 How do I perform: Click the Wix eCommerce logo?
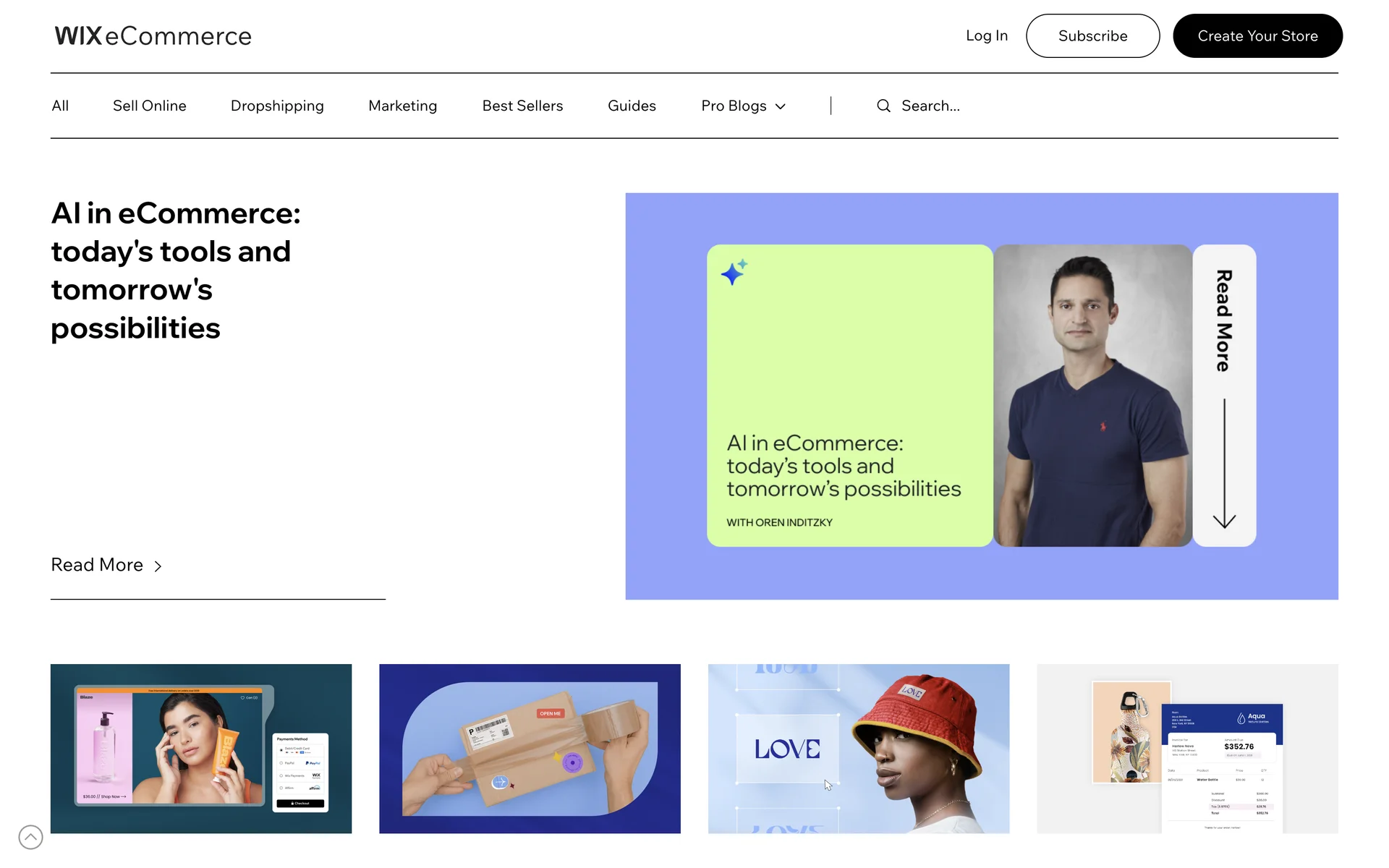point(153,36)
